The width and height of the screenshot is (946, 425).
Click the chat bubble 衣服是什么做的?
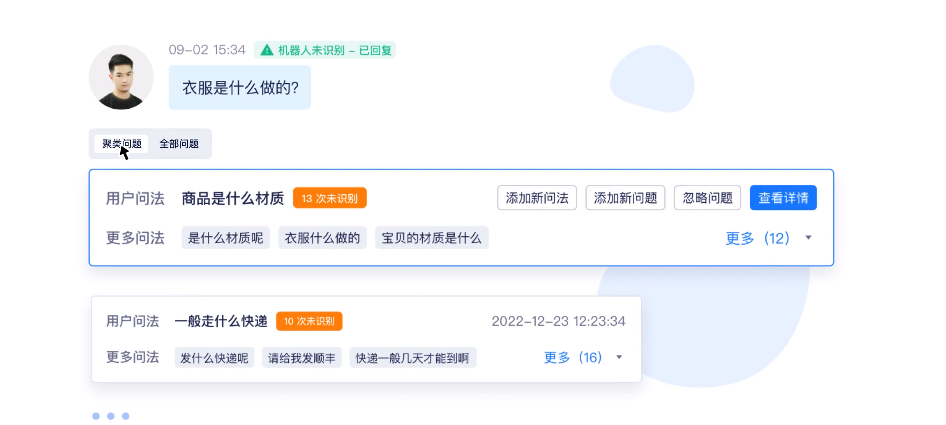coord(240,88)
